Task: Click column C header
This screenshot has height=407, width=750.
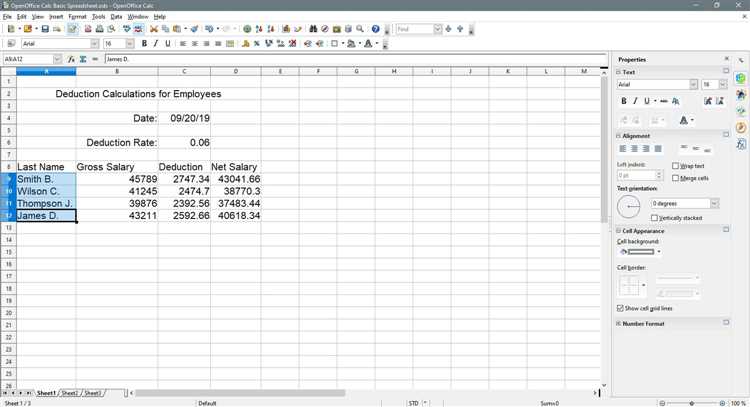Action: [x=184, y=71]
